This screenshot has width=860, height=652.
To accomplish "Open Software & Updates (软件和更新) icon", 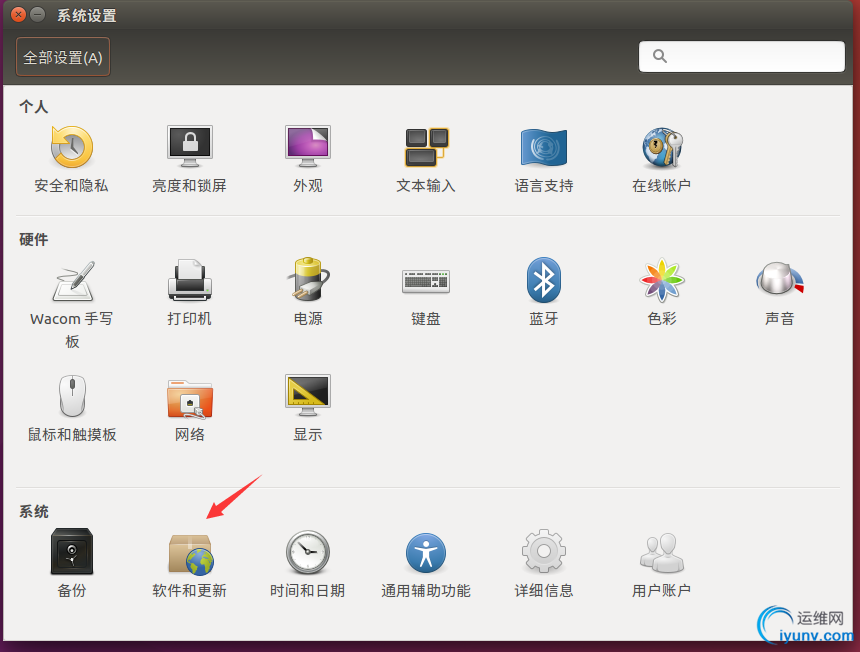I will (x=191, y=554).
